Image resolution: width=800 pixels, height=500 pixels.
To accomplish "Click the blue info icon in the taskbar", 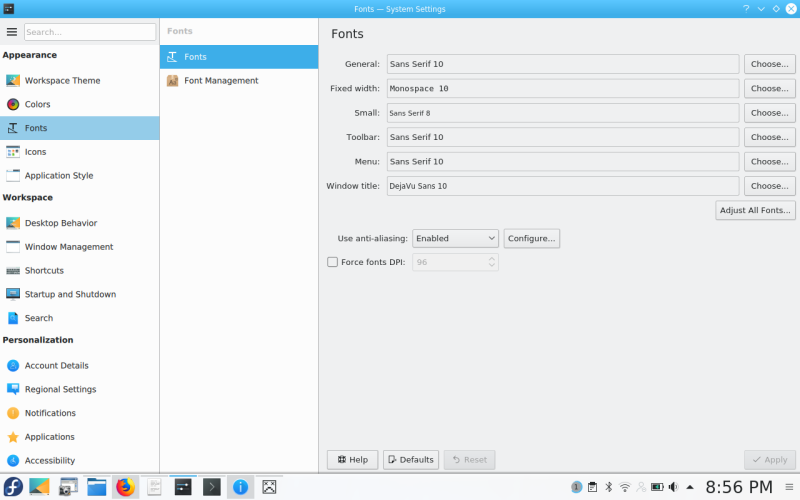I will coord(240,487).
